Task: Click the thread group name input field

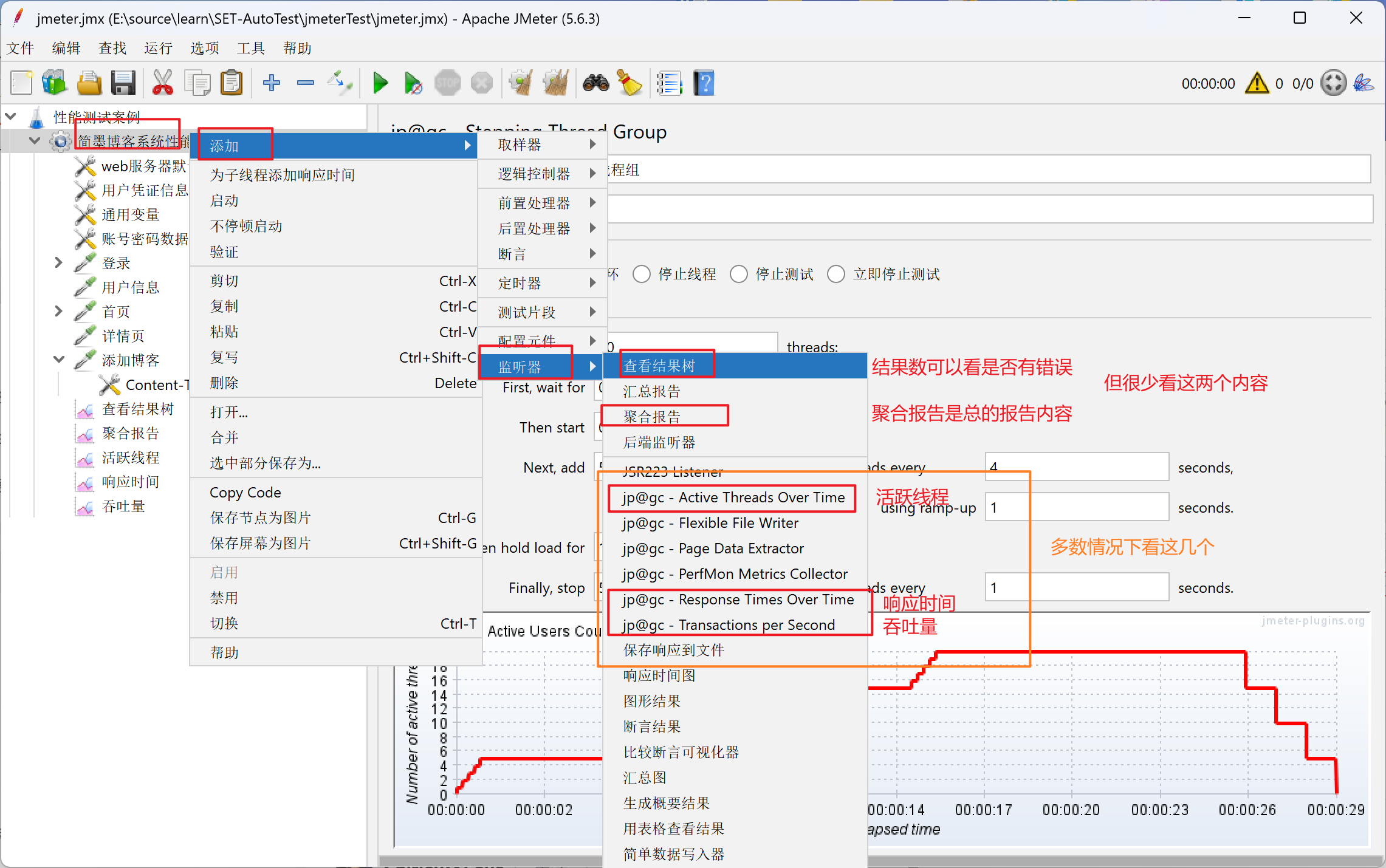Action: 988,169
